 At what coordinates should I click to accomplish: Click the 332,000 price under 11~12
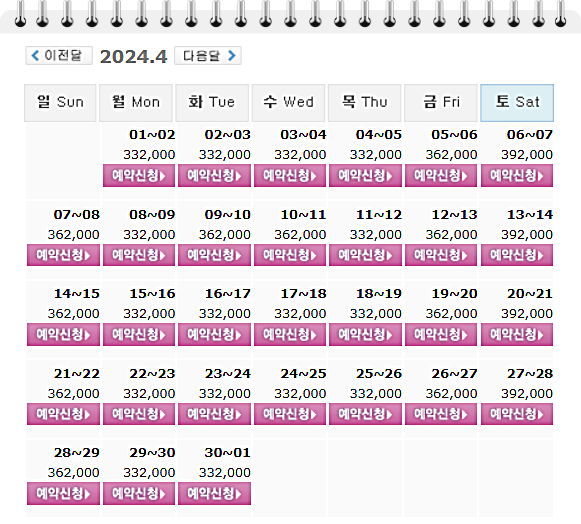point(376,235)
